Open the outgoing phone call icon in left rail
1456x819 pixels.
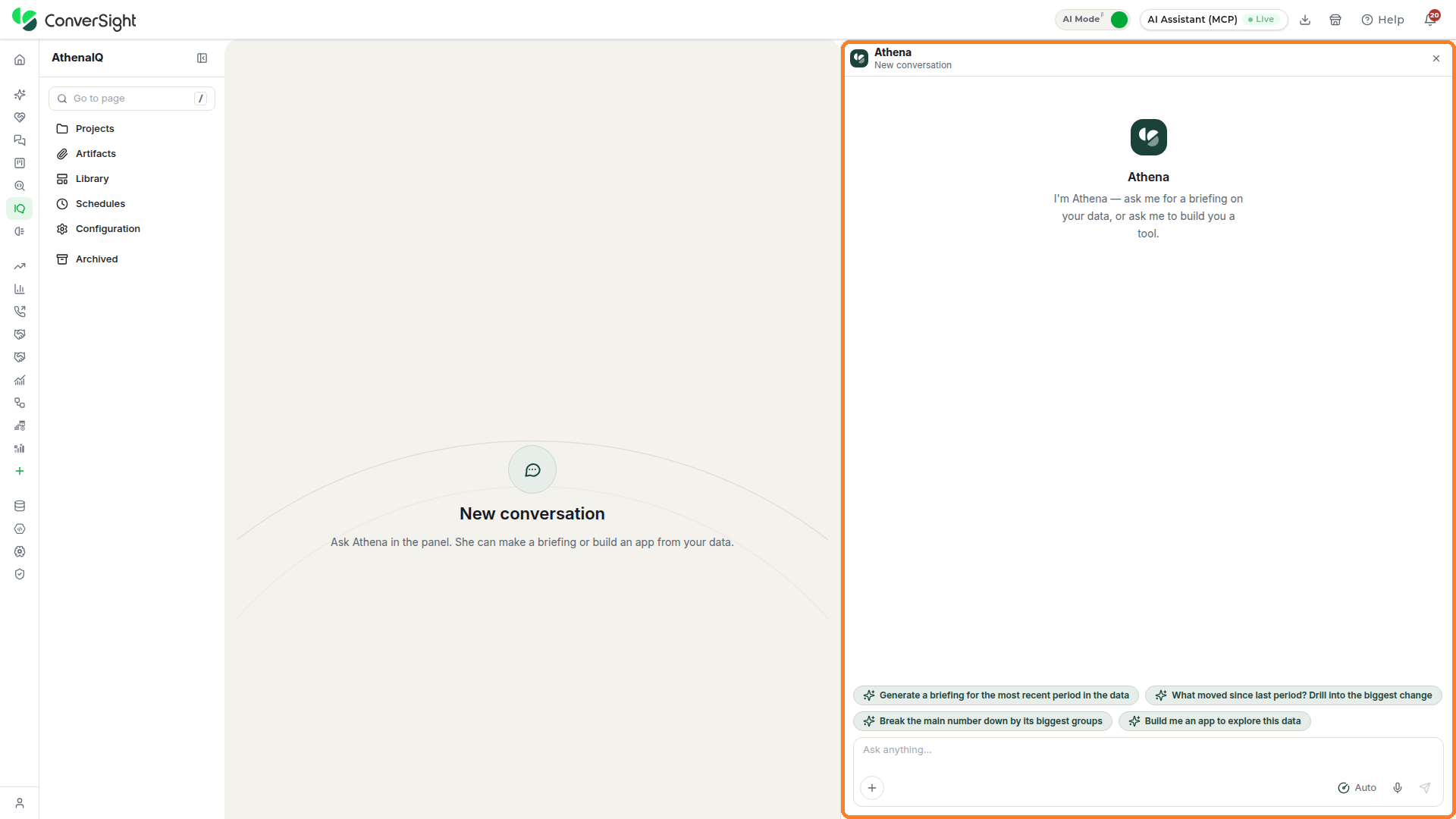click(20, 312)
